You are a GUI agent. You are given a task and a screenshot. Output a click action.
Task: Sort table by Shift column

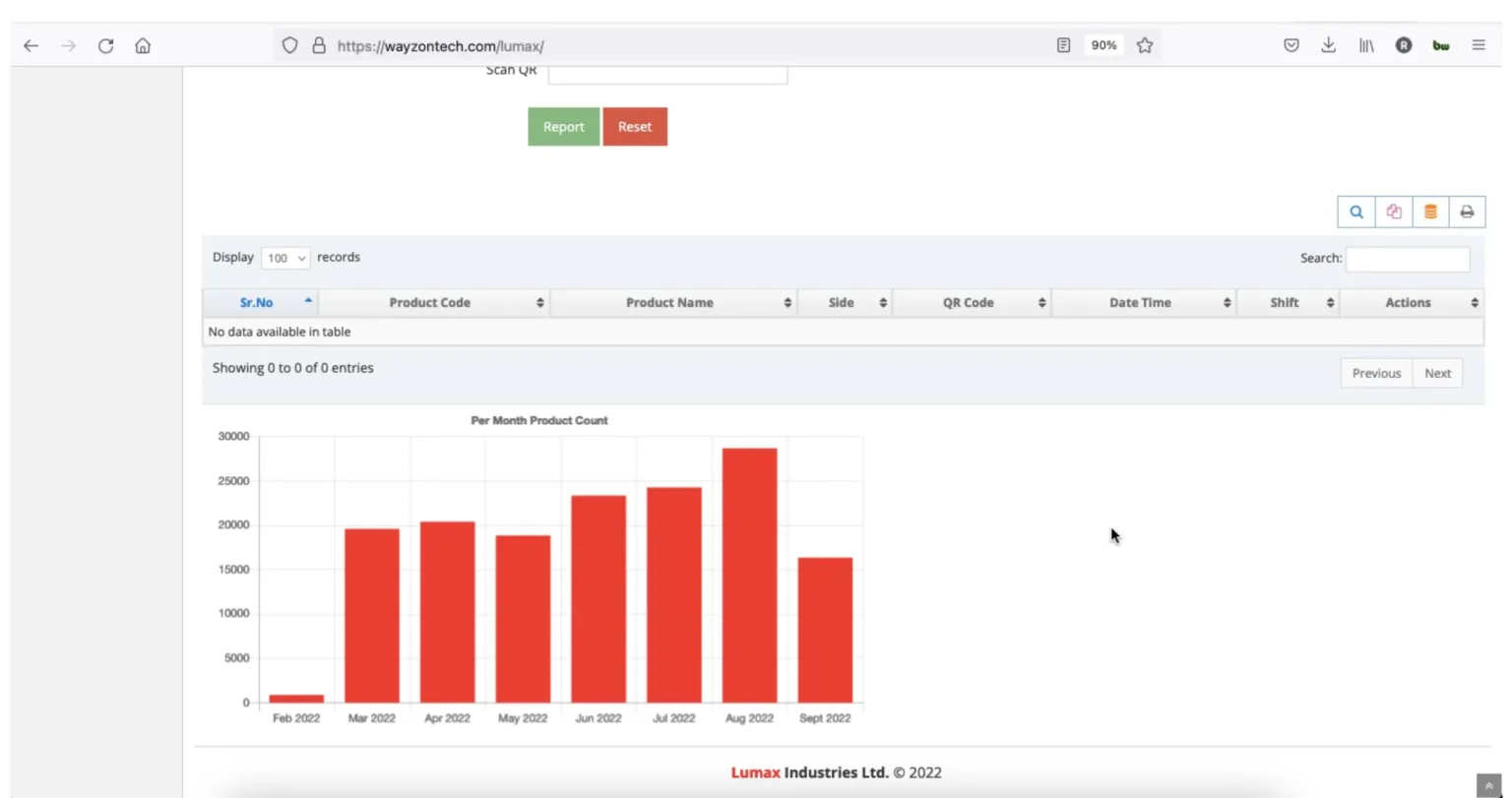click(x=1288, y=302)
